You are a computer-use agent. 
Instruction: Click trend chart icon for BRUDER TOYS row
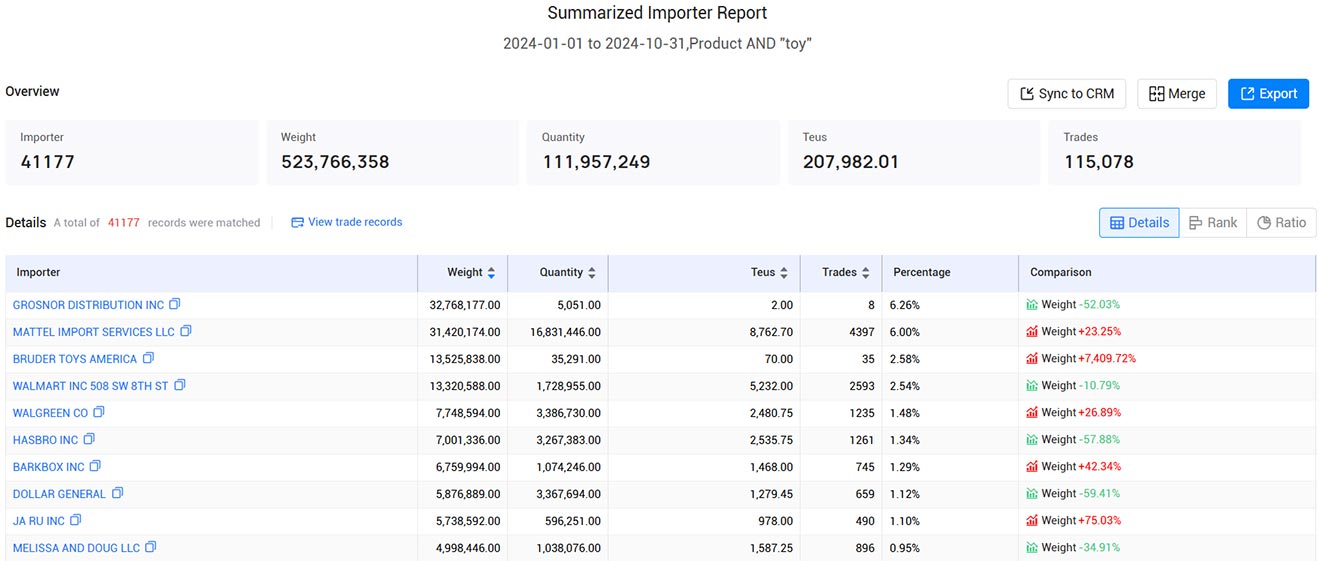point(1032,358)
